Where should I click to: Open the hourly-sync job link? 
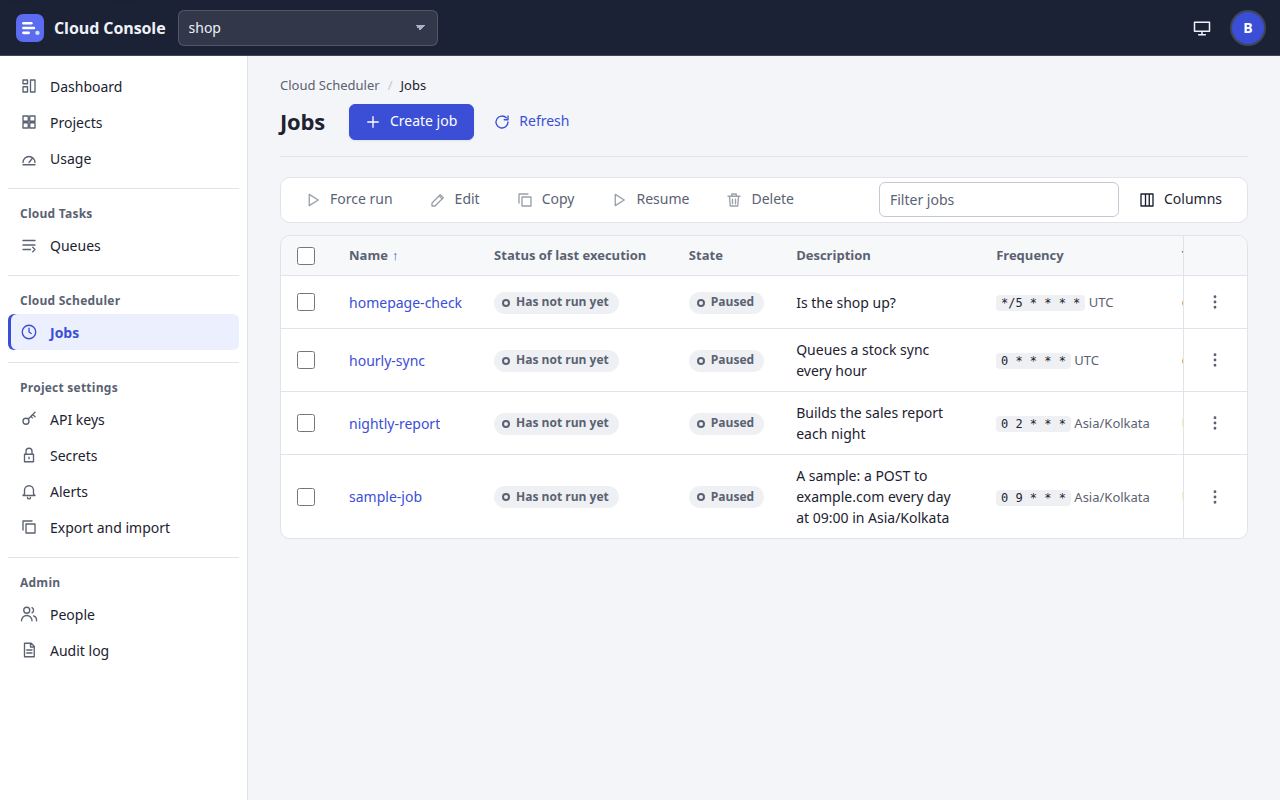click(x=387, y=361)
